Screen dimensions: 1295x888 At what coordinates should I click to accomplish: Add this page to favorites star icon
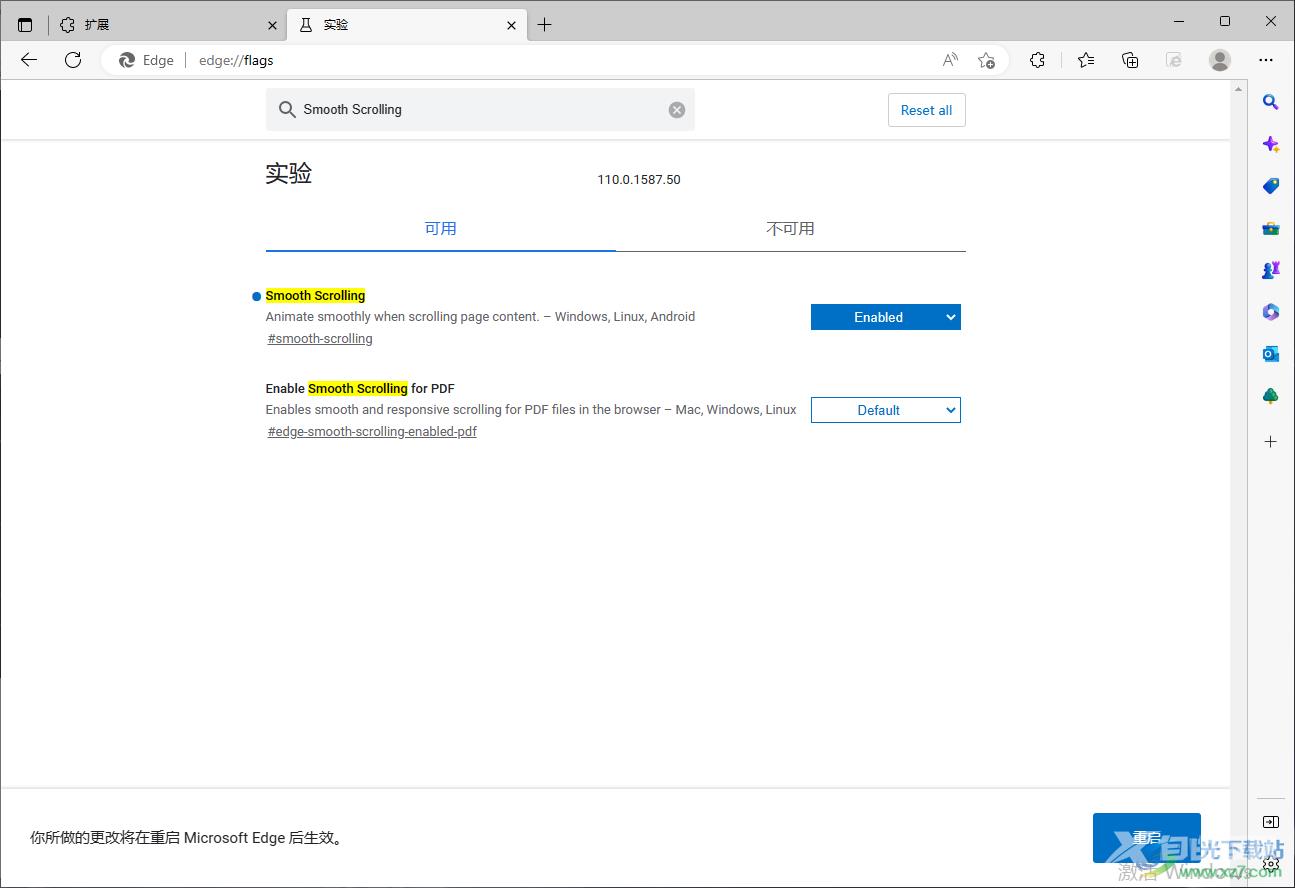(986, 60)
